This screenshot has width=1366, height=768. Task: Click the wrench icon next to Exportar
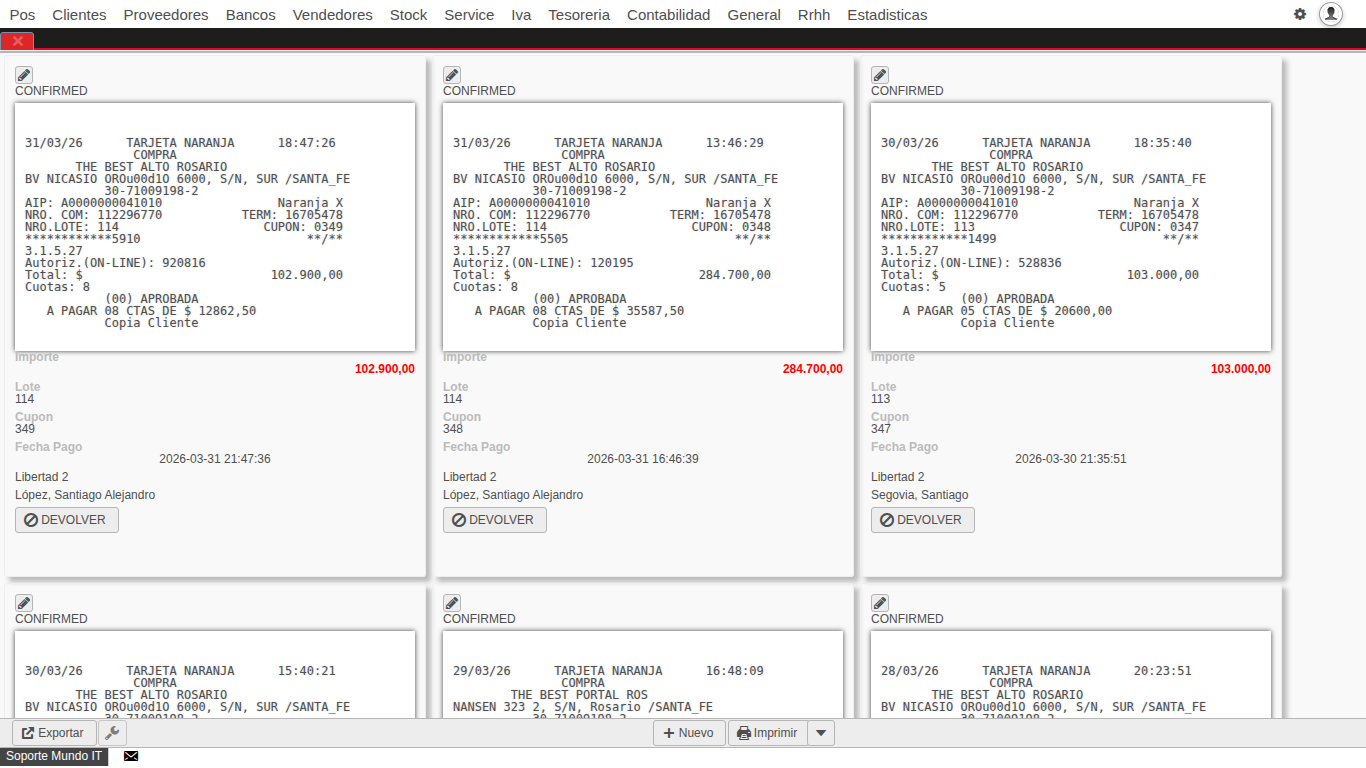112,732
